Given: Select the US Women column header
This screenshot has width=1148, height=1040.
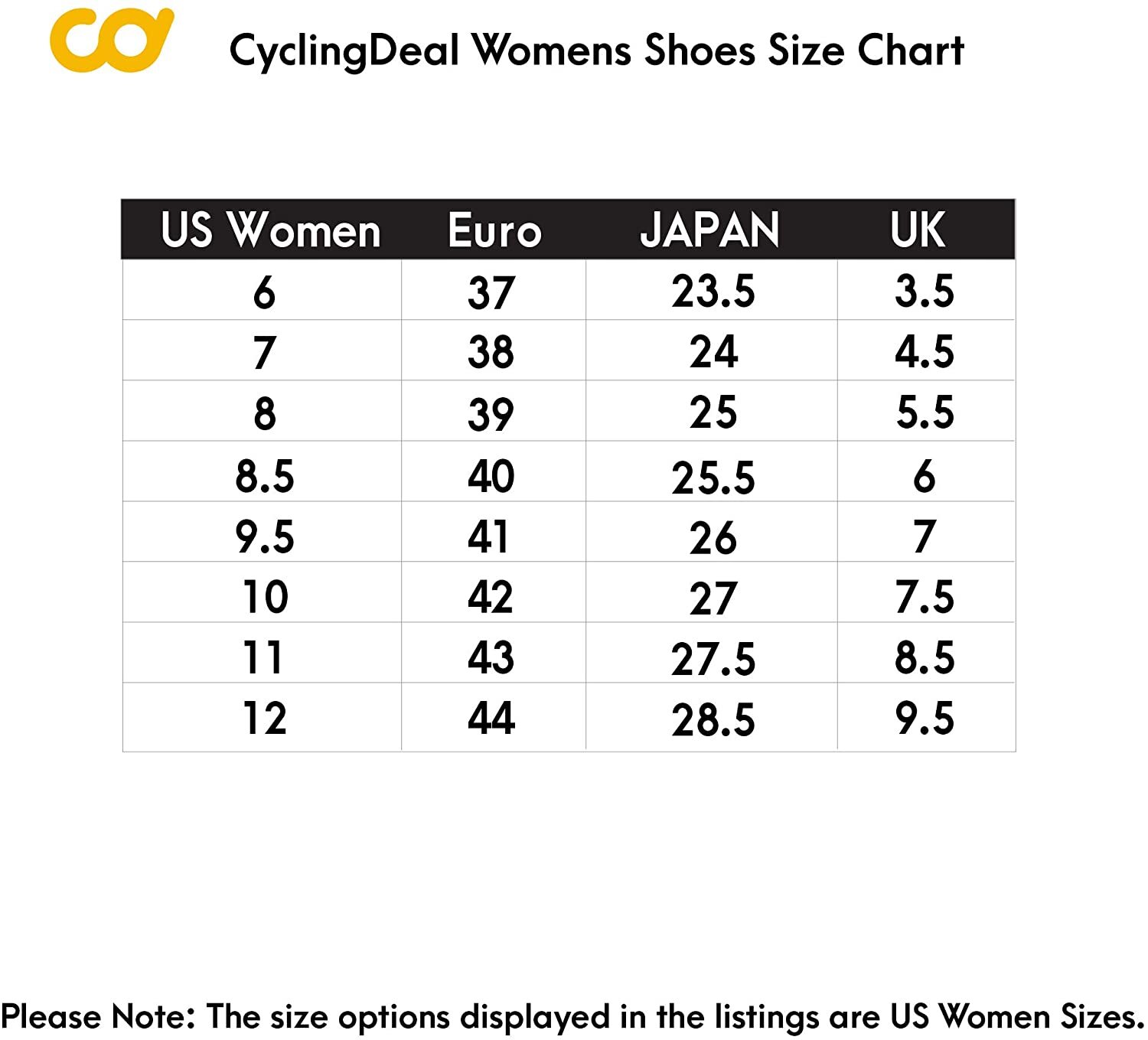Looking at the screenshot, I should pos(270,230).
